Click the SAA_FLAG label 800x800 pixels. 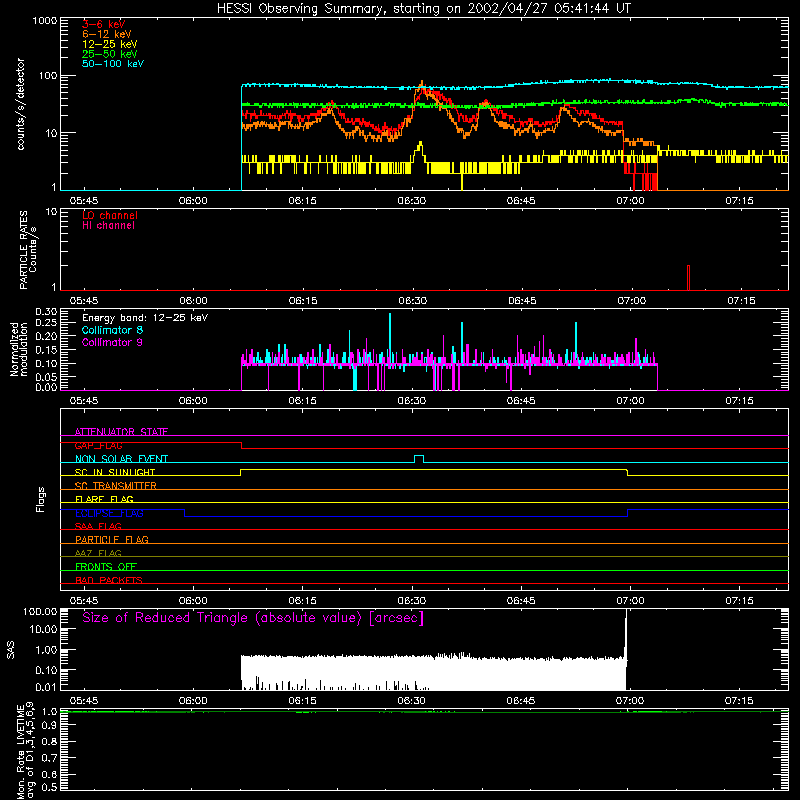click(98, 526)
